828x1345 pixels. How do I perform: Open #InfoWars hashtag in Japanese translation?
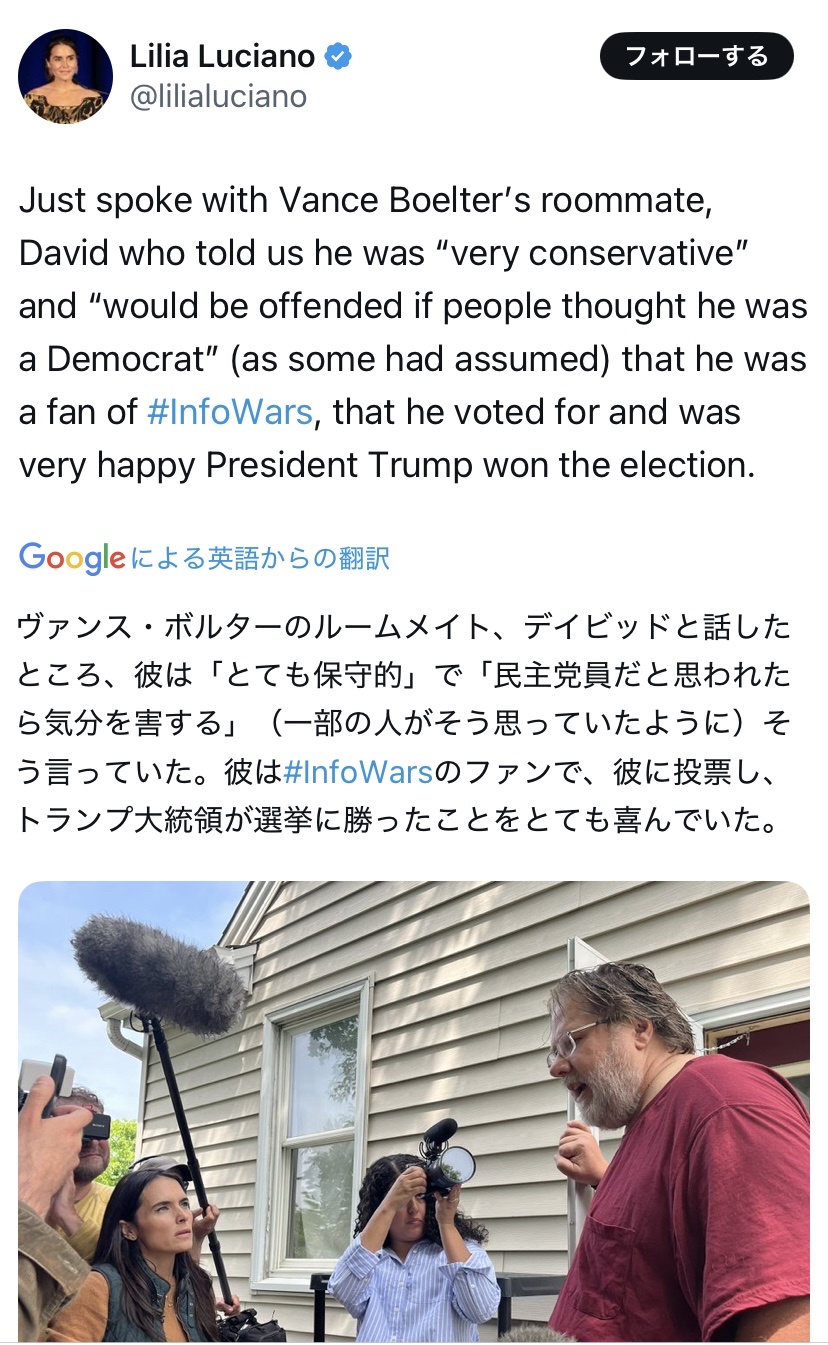[x=359, y=772]
